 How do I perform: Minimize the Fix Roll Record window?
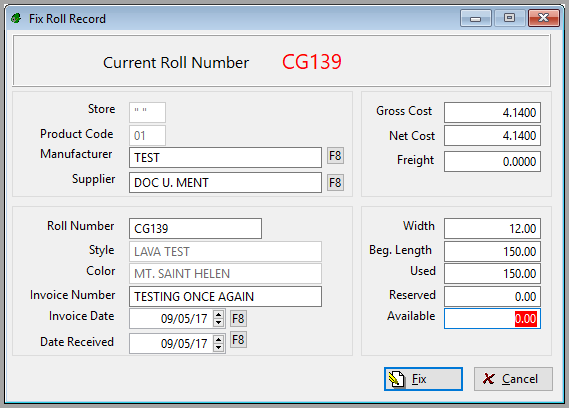476,18
